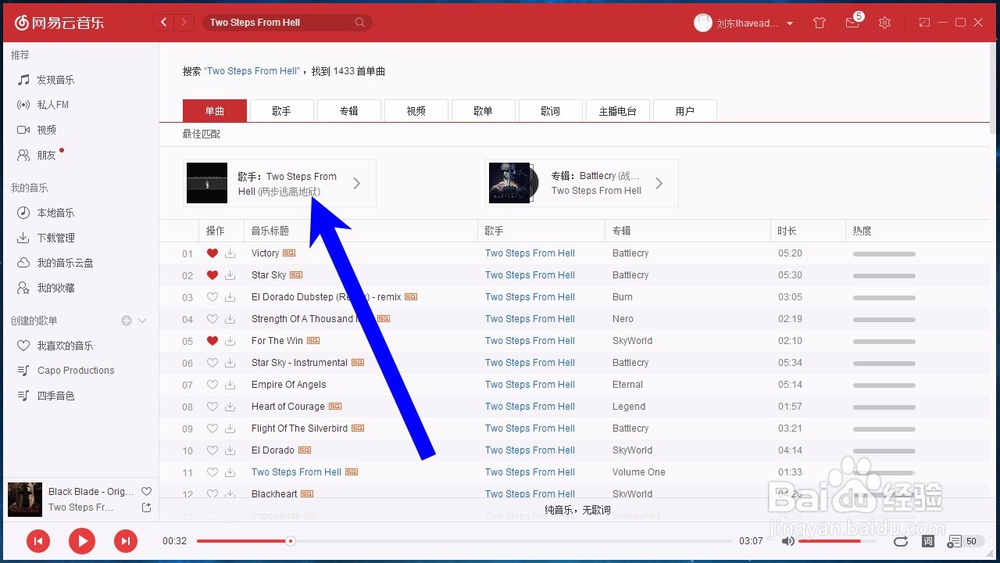
Task: Click SQ badge next to Victory
Action: (289, 253)
